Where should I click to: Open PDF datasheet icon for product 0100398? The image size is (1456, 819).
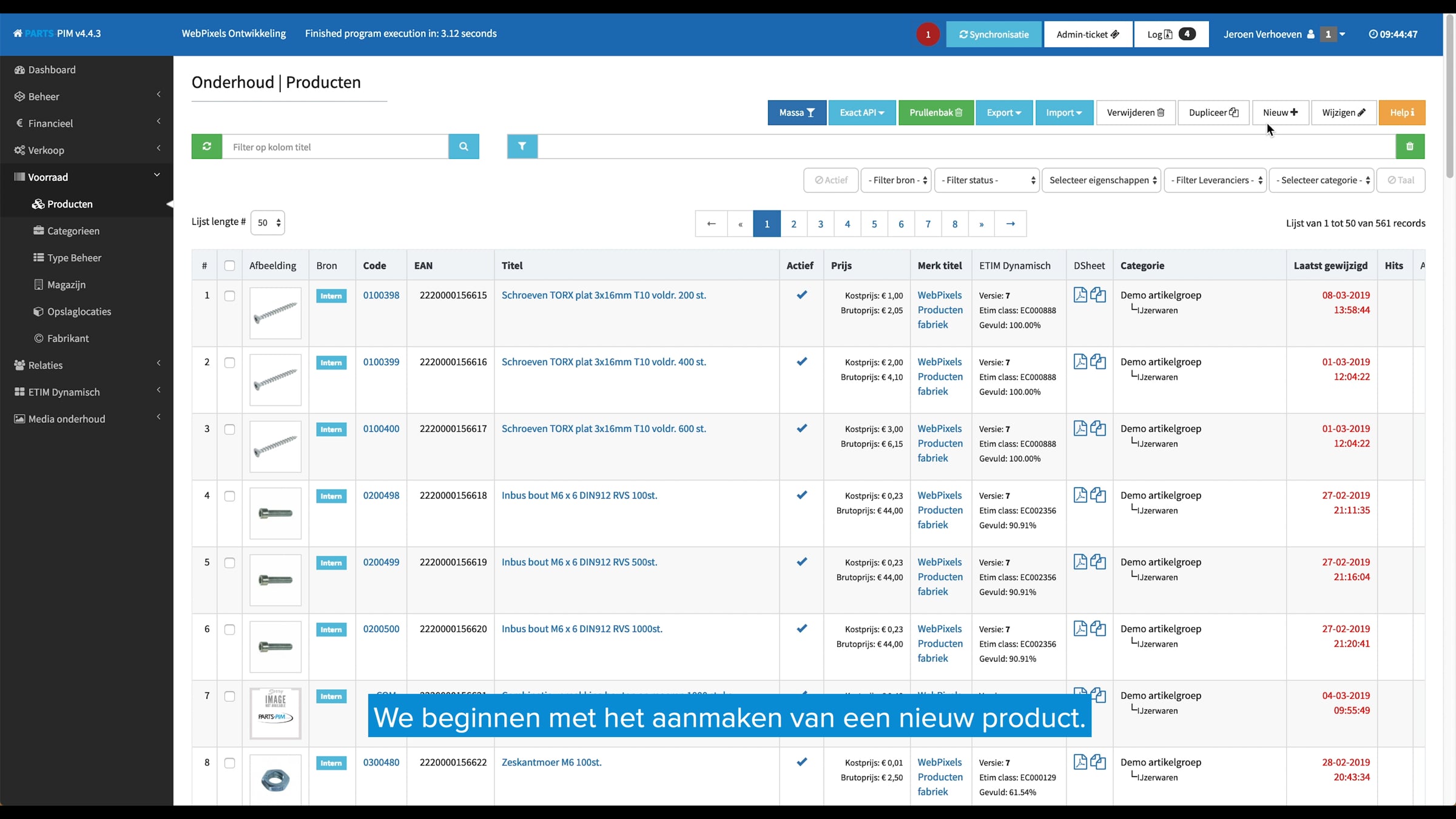(1080, 295)
